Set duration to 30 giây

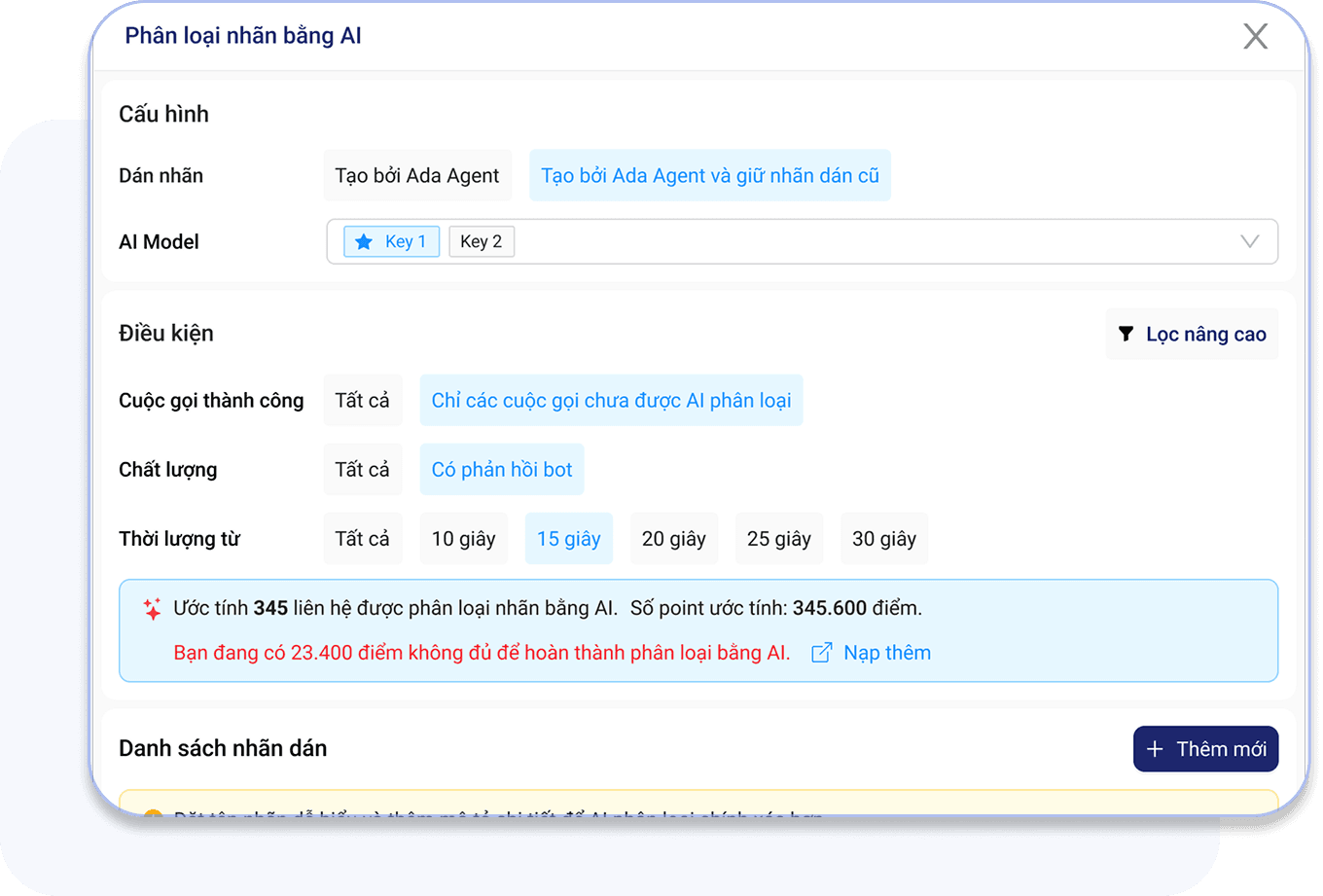(x=883, y=539)
